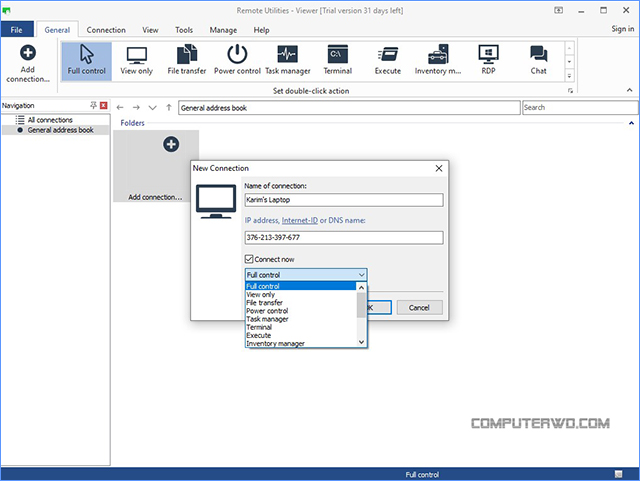Click the status bar icon at right

coord(619,474)
